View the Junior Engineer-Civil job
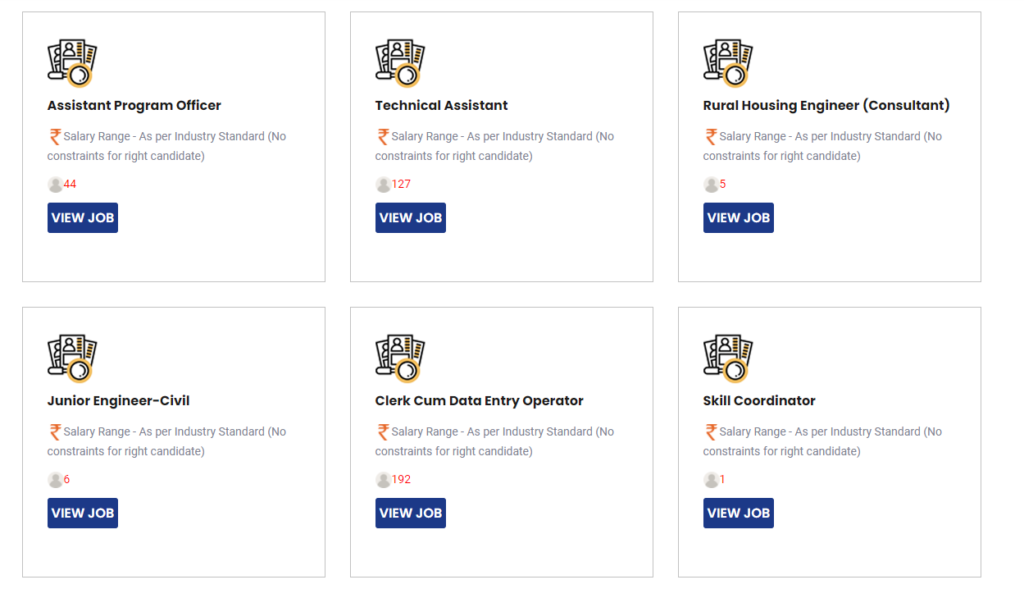 pos(82,513)
